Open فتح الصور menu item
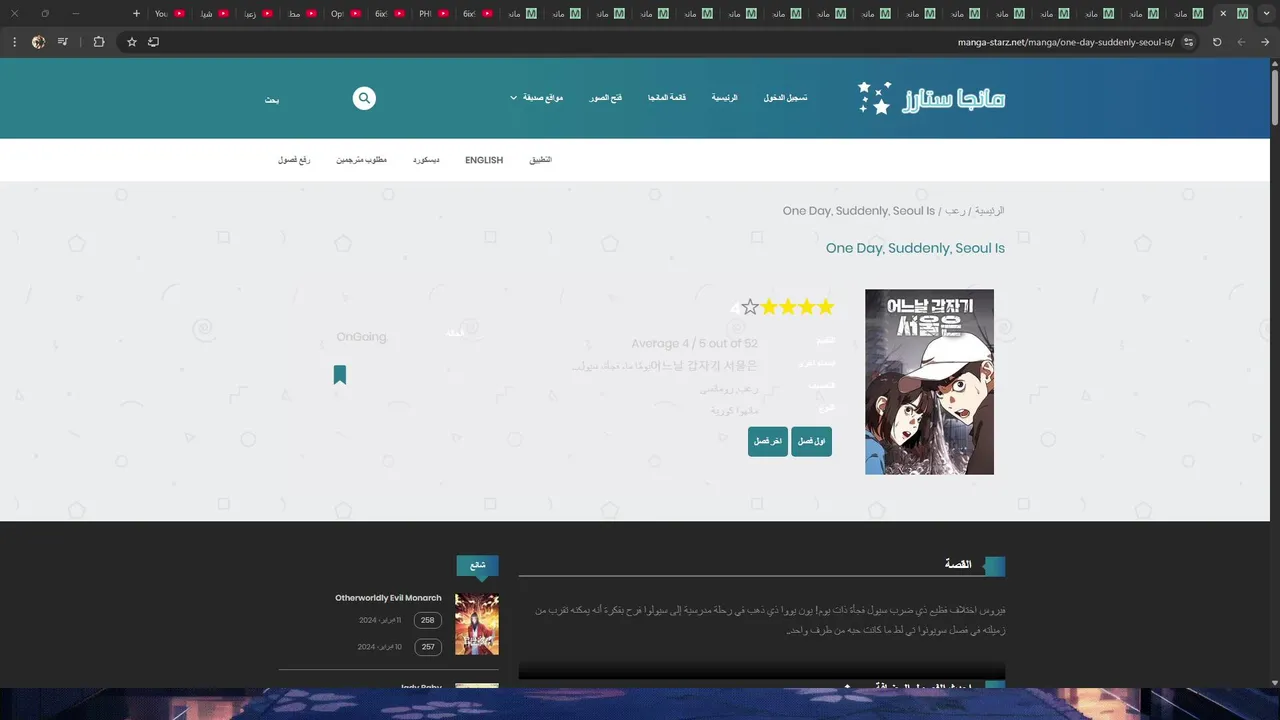 click(x=606, y=98)
